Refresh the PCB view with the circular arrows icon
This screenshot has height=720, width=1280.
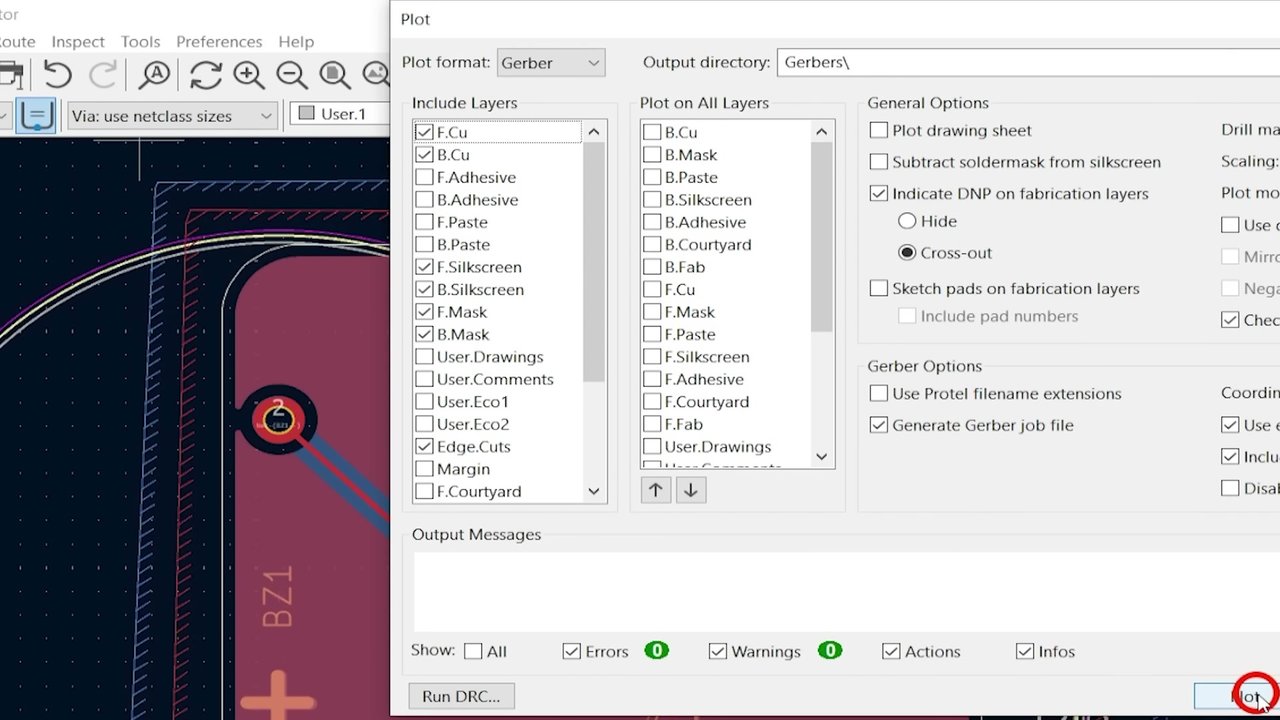click(206, 75)
